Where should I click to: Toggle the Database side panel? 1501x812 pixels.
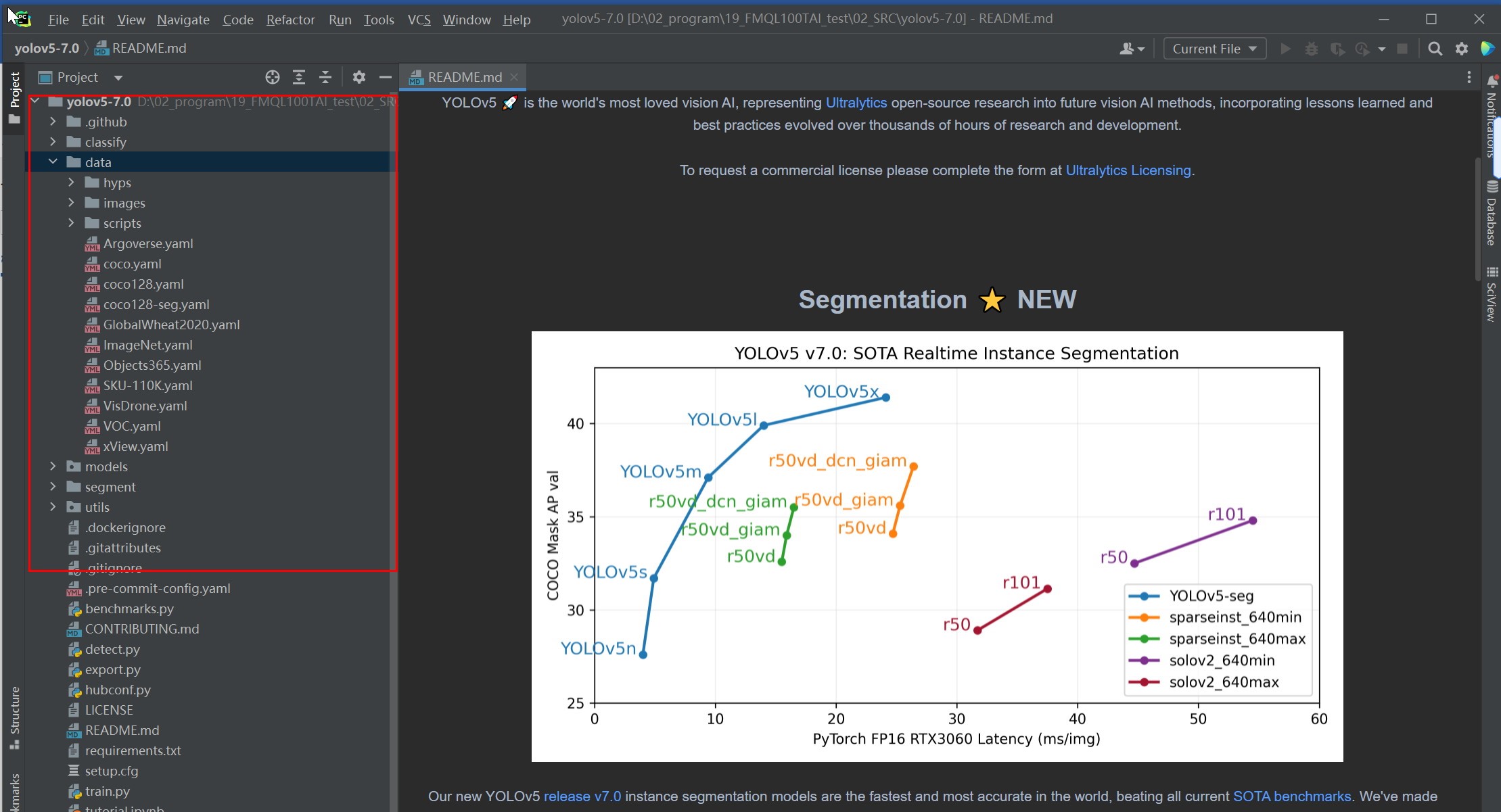[1492, 215]
